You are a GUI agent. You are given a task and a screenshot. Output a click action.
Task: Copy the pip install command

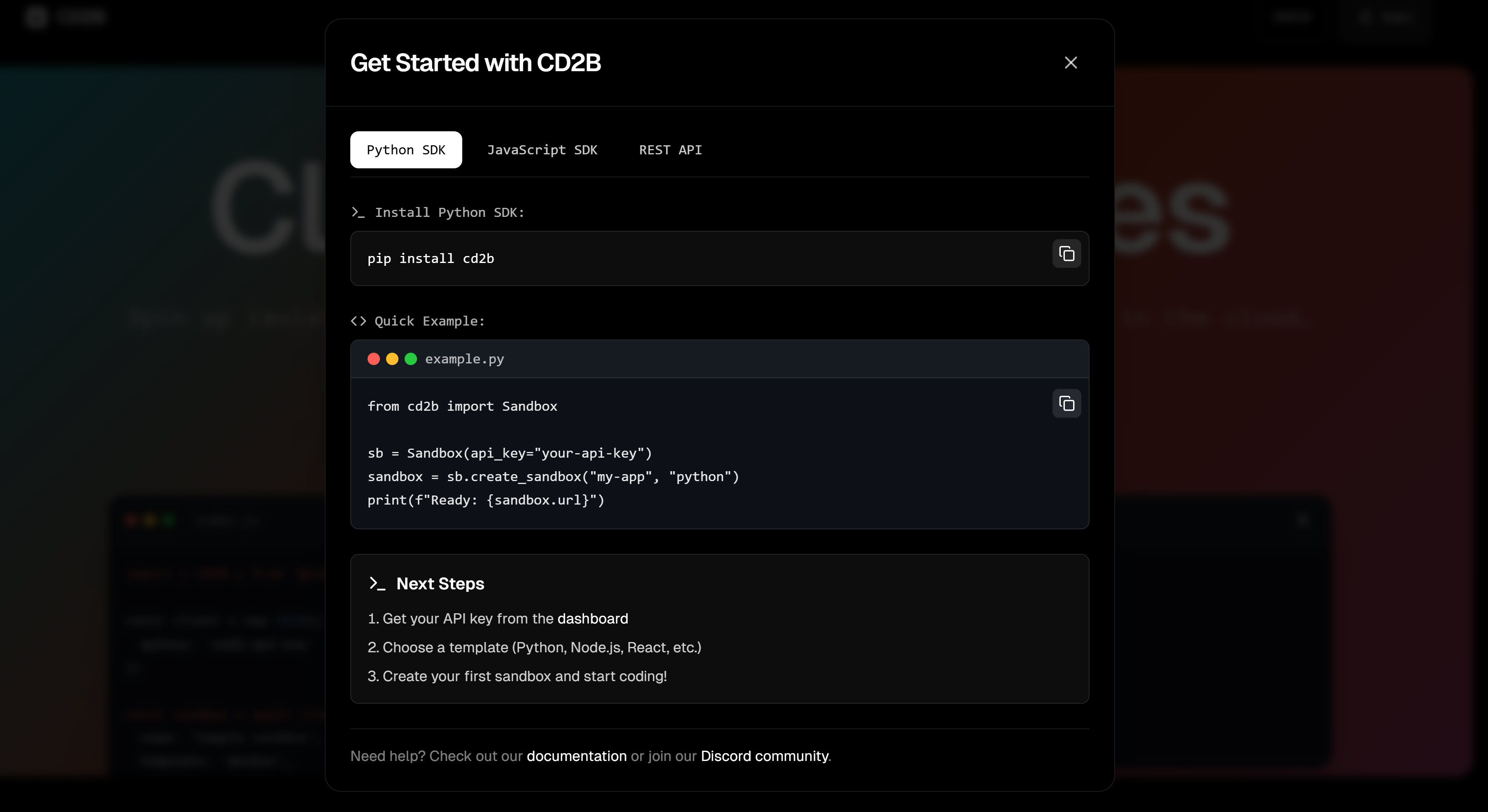[1066, 254]
